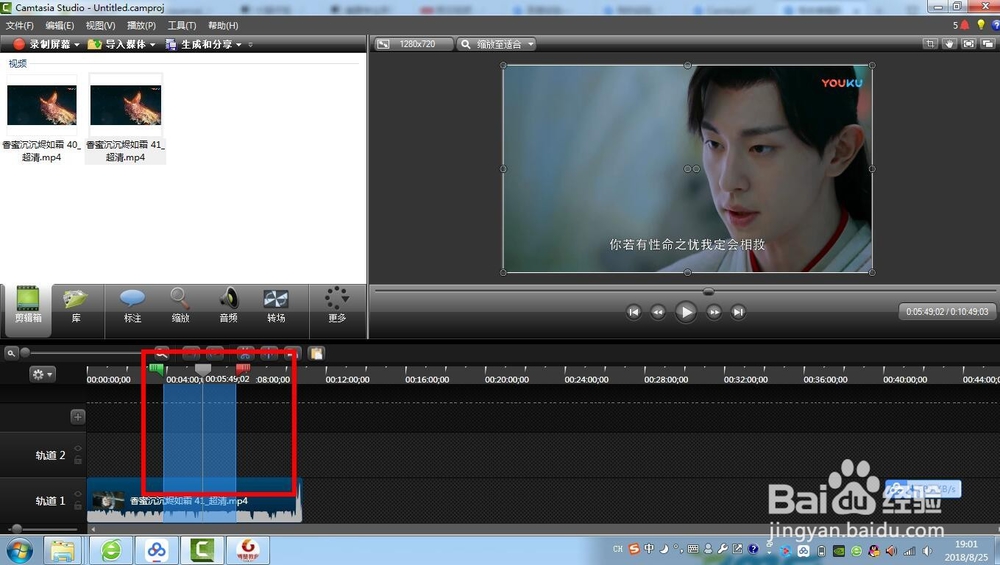Viewport: 1000px width, 565px height.
Task: Open the green browser icon on taskbar
Action: coord(111,550)
